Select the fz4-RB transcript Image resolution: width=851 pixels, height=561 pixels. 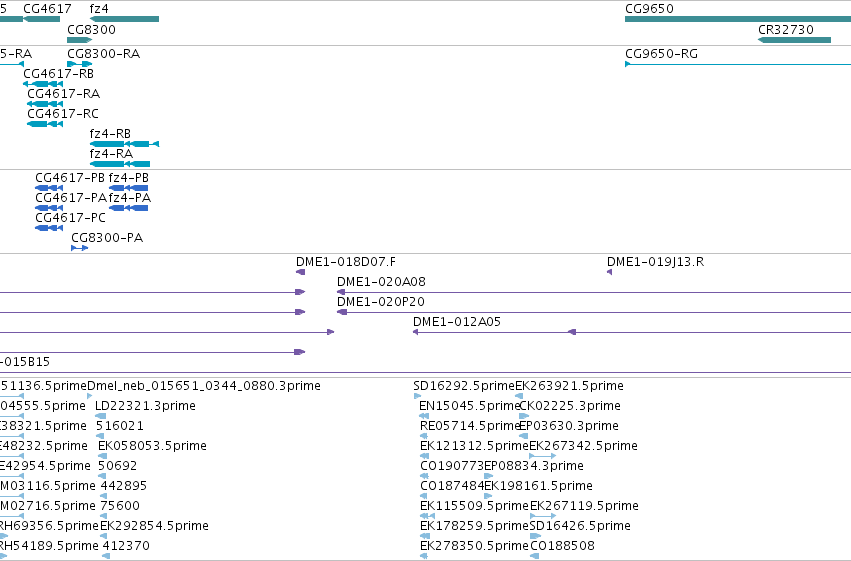pos(110,134)
